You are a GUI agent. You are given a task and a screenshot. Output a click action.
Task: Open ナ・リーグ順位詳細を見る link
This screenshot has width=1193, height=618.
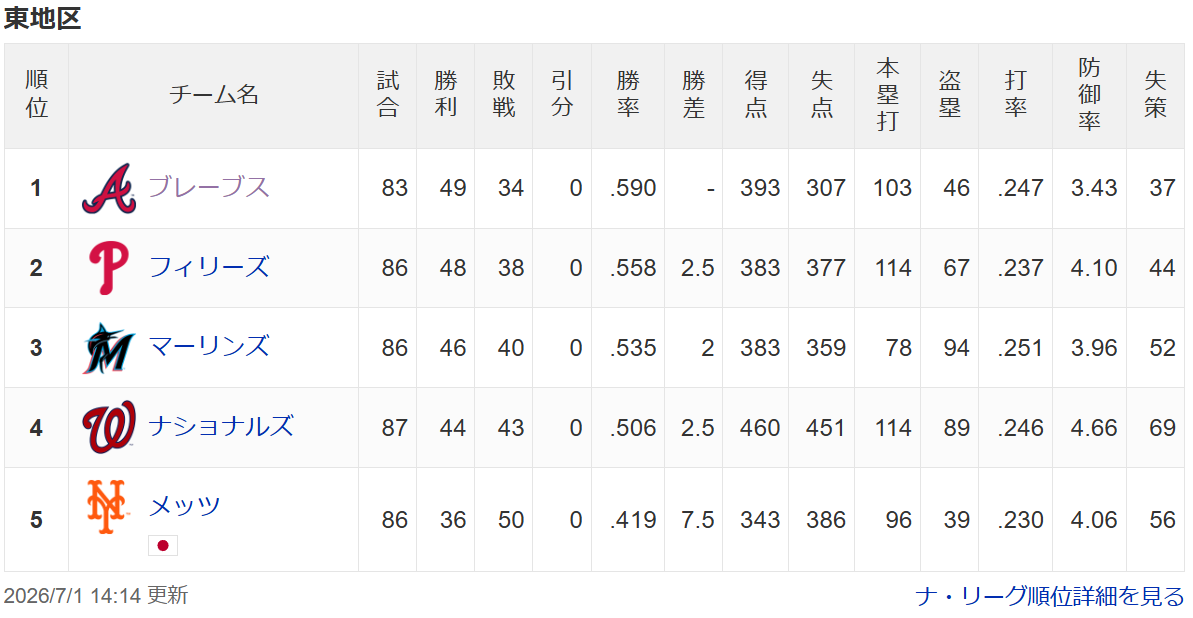point(1050,596)
